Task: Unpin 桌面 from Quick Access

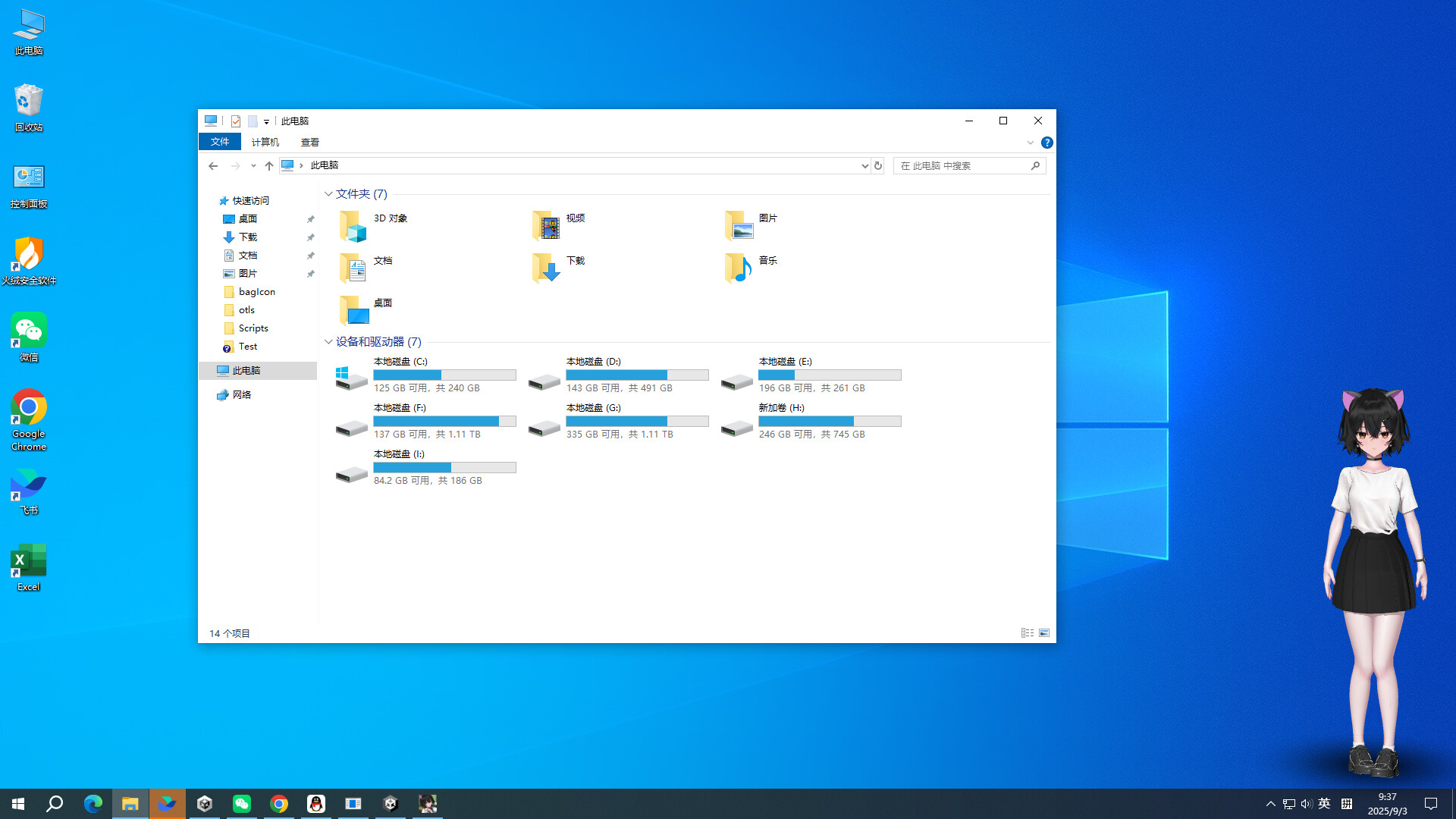Action: click(310, 218)
